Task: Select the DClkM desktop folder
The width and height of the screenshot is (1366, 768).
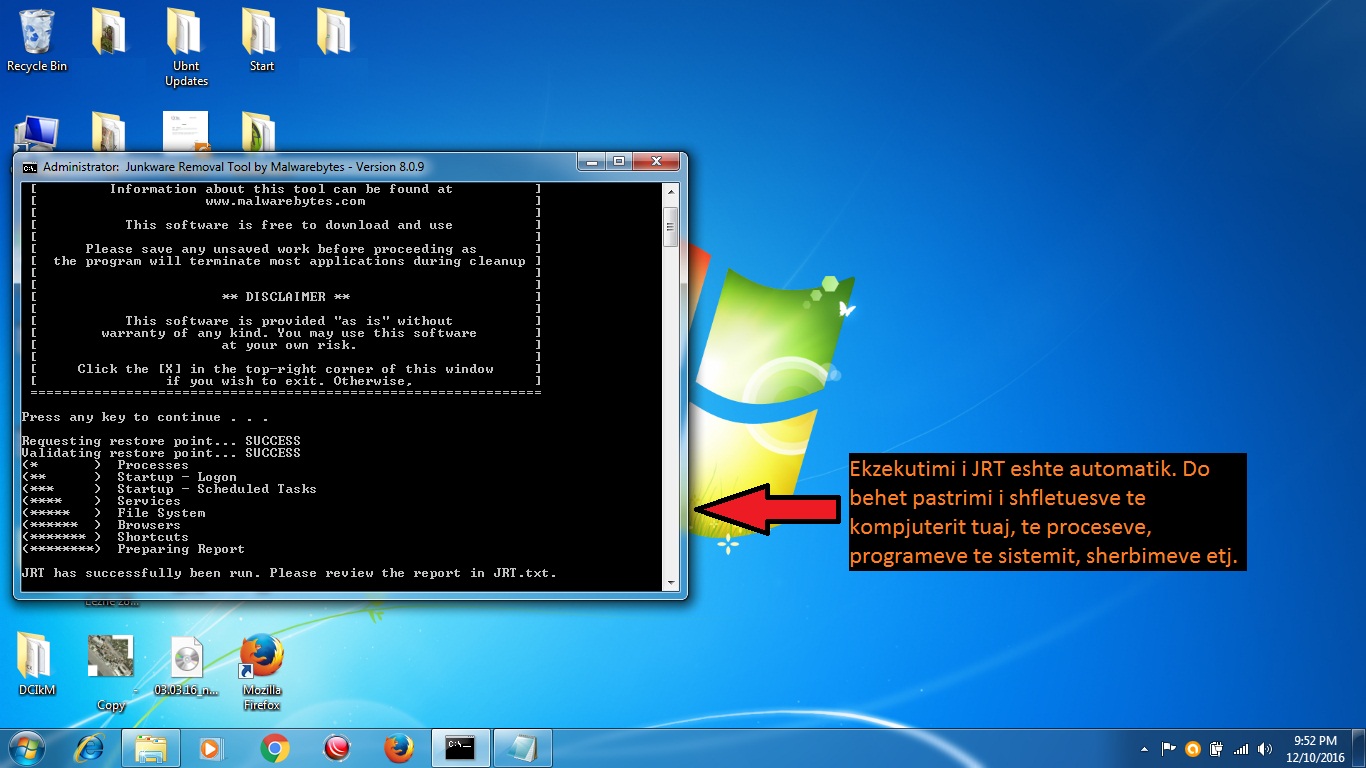Action: [x=37, y=663]
